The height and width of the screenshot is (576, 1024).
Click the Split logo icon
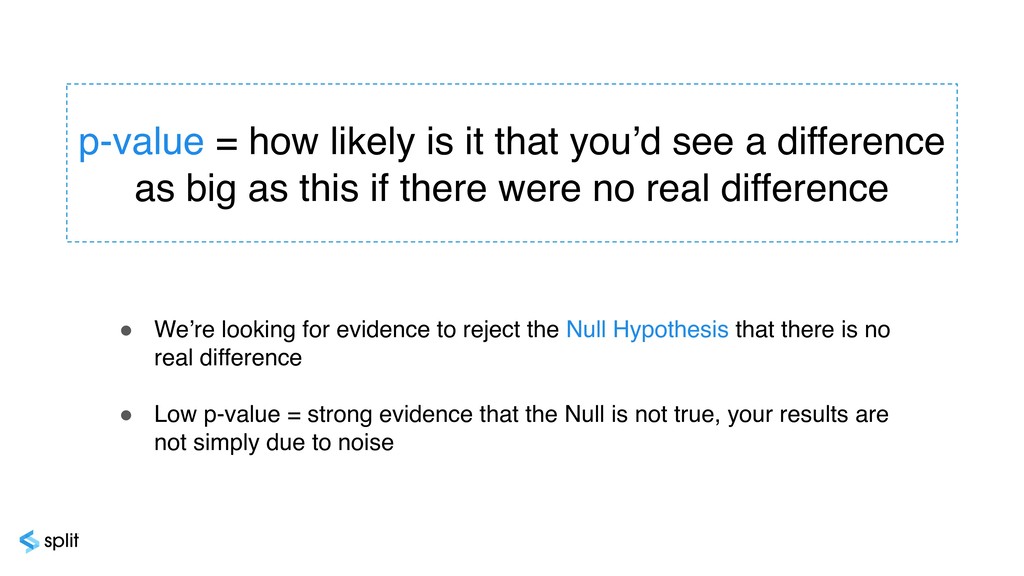point(29,541)
